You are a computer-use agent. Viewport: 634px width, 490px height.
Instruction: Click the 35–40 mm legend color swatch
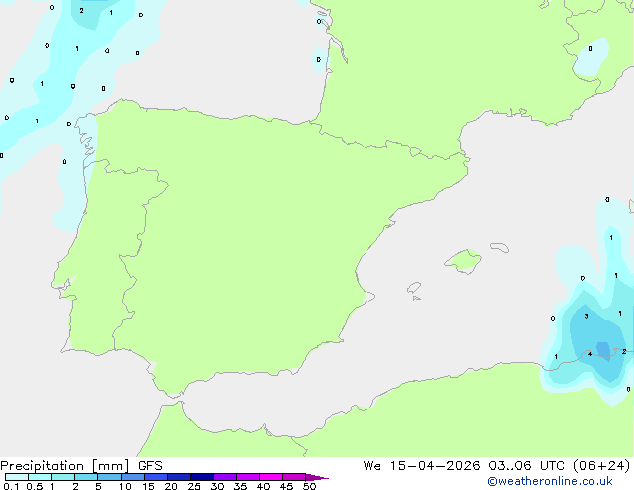[x=248, y=477]
